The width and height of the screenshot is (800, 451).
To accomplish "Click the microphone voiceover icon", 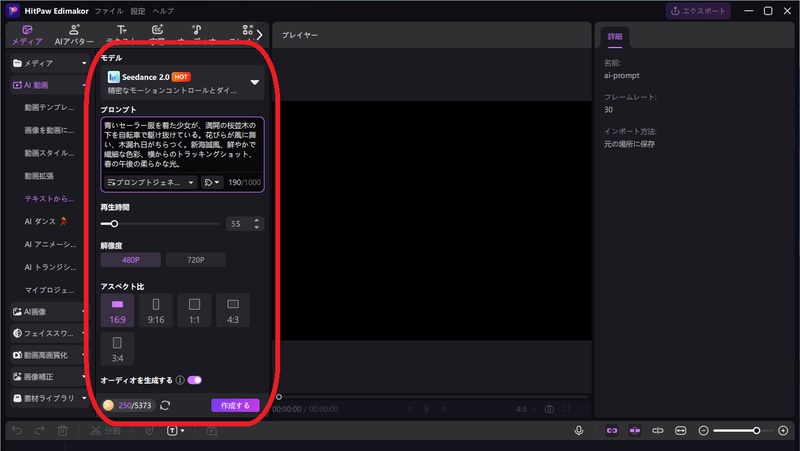I will click(579, 431).
